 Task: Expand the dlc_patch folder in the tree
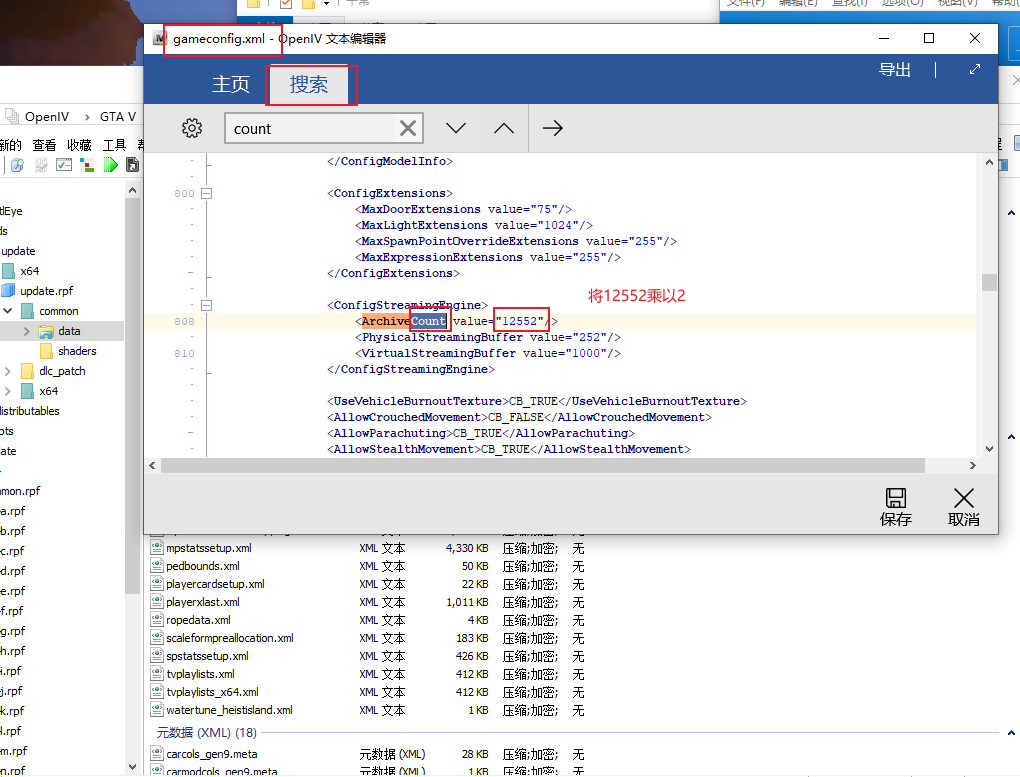click(x=8, y=371)
